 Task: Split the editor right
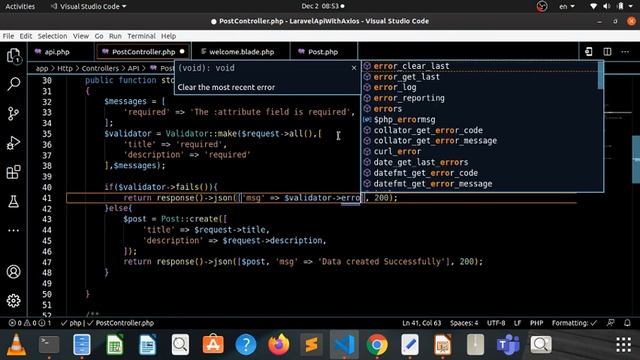coord(607,52)
